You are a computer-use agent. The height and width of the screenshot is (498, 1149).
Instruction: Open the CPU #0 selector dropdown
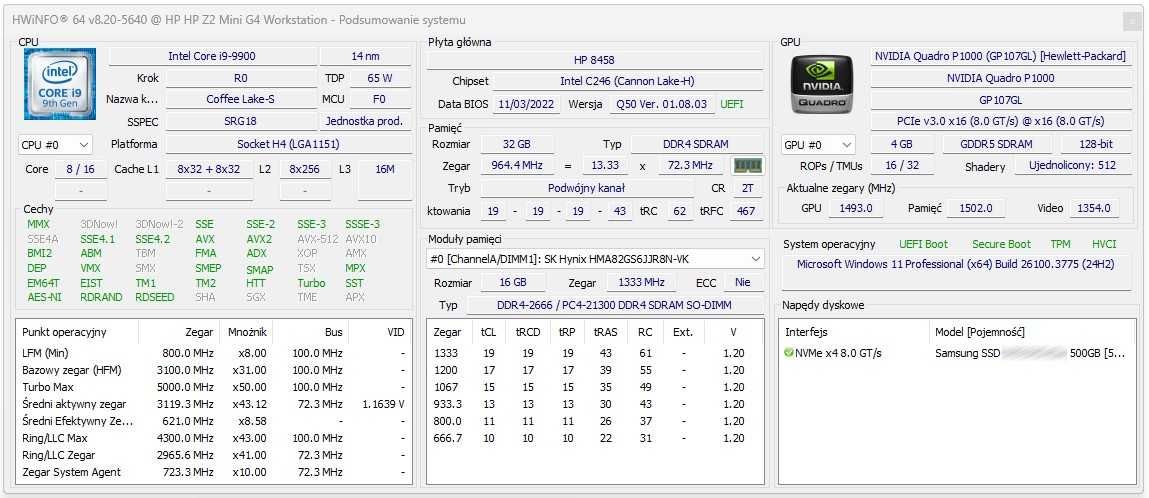[x=55, y=145]
